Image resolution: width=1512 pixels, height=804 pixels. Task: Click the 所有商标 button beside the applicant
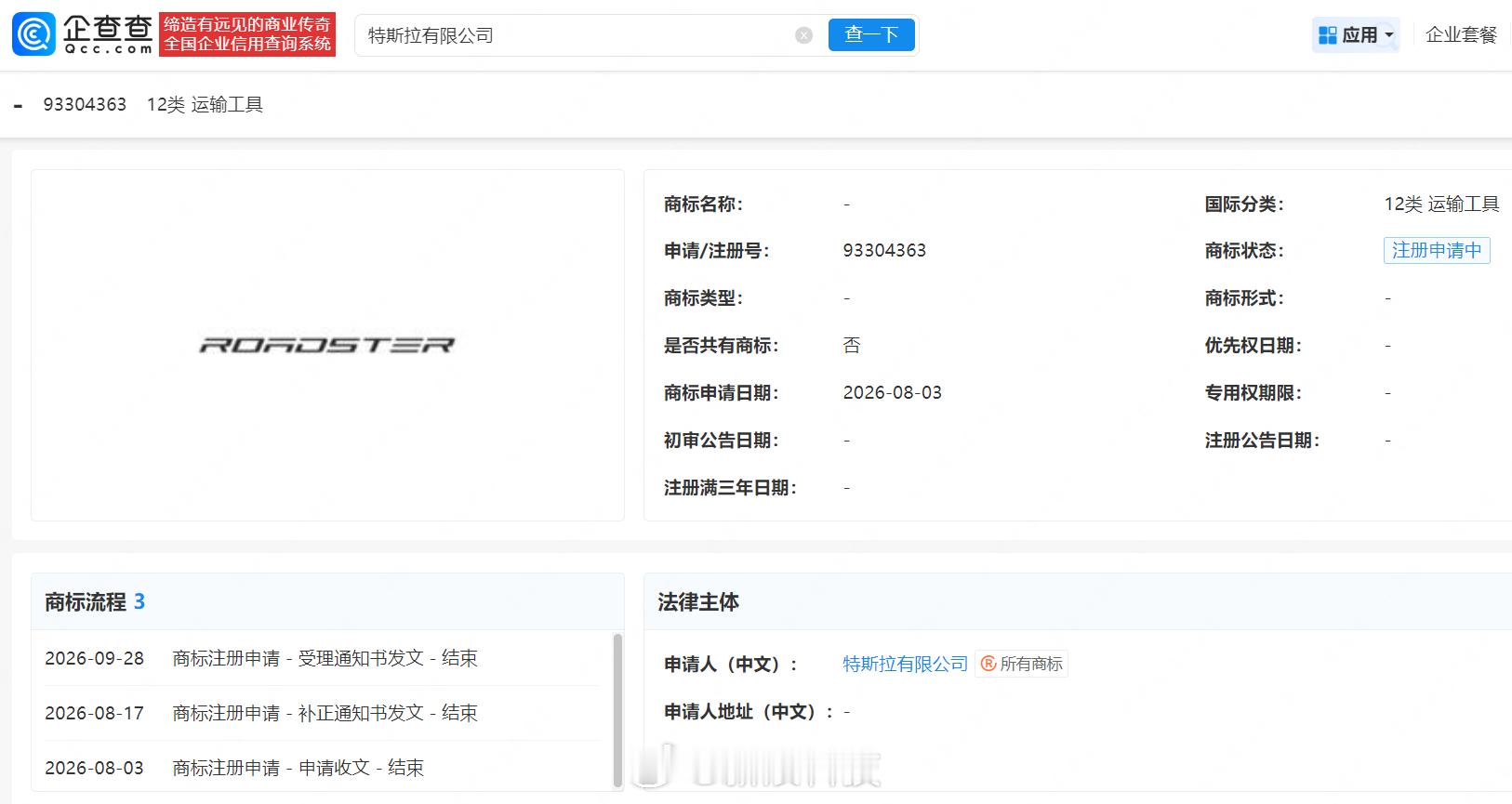tap(1022, 664)
